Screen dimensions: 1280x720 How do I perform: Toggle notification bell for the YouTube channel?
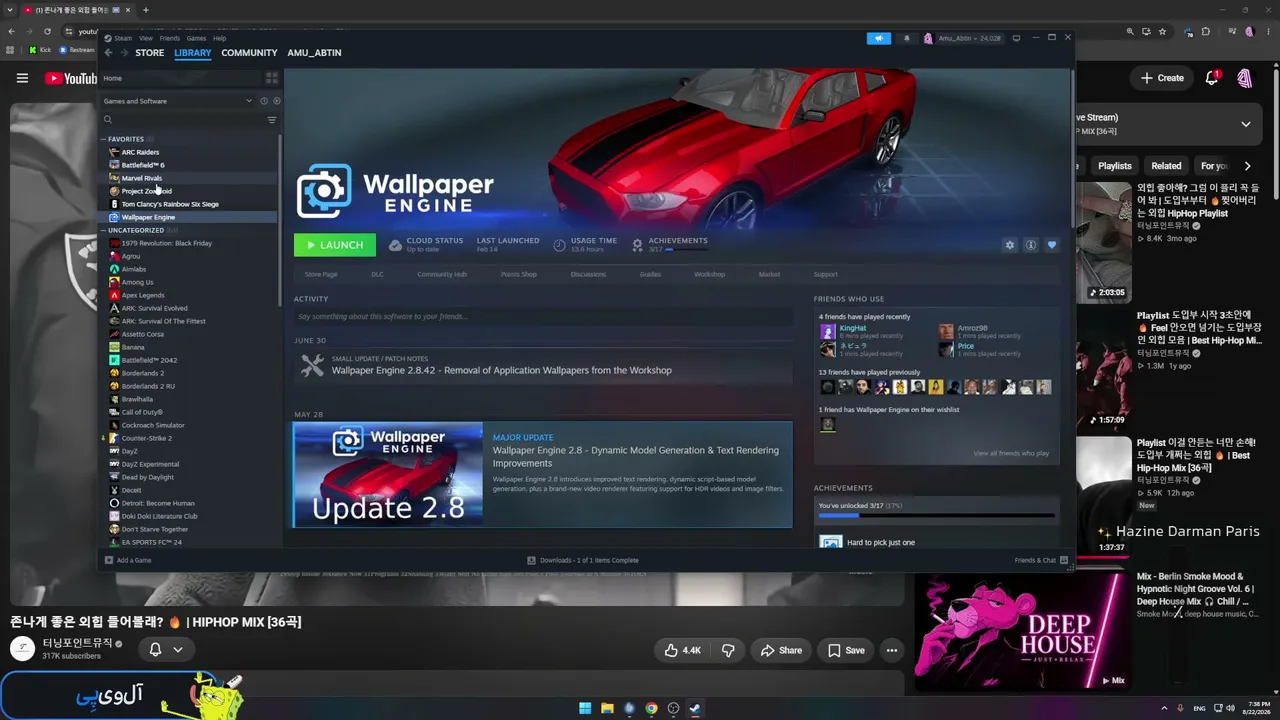click(x=155, y=649)
